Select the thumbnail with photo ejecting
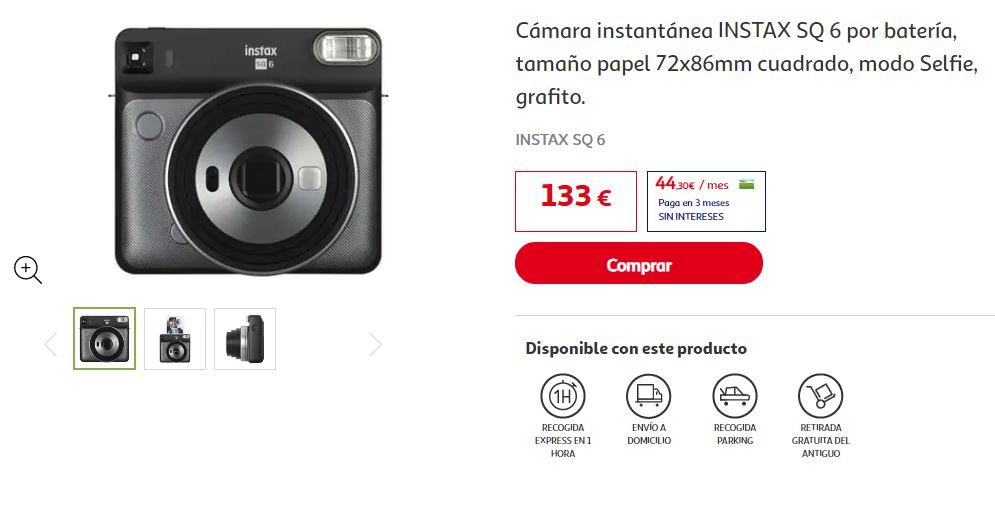Viewport: 995px width, 516px height. pyautogui.click(x=175, y=339)
